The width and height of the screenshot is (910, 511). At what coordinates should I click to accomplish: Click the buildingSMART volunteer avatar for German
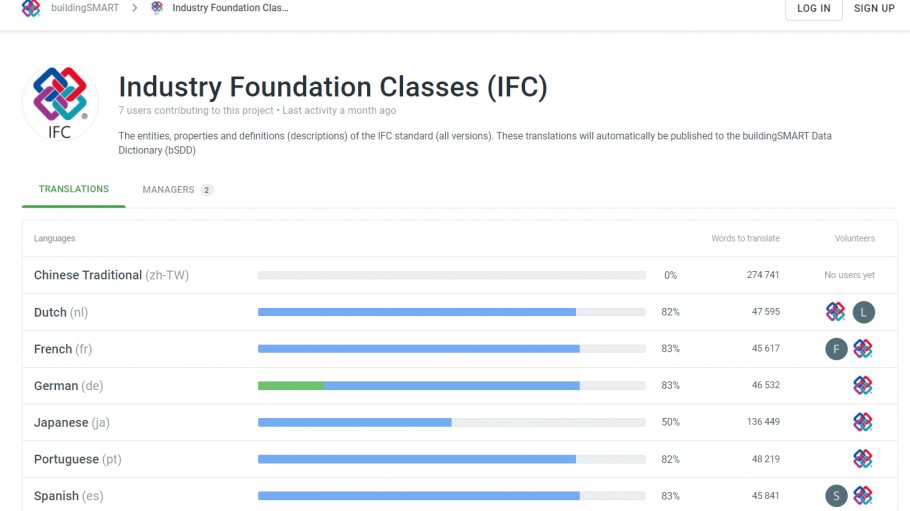pos(863,386)
